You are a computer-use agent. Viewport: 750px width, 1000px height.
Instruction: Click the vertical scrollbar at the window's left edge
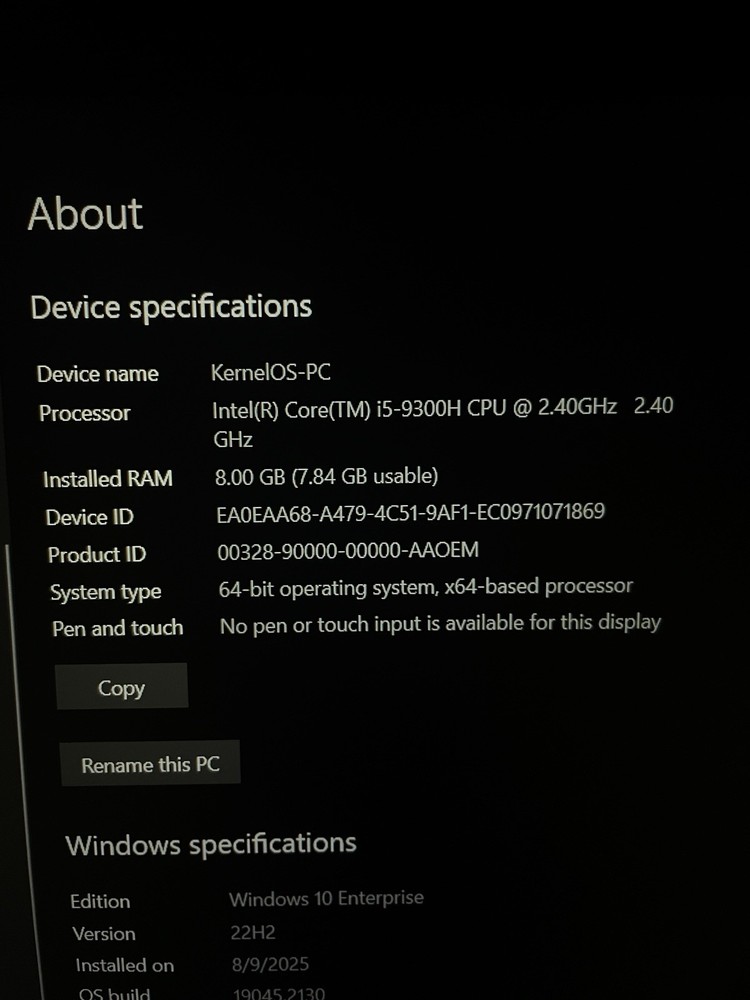24,765
